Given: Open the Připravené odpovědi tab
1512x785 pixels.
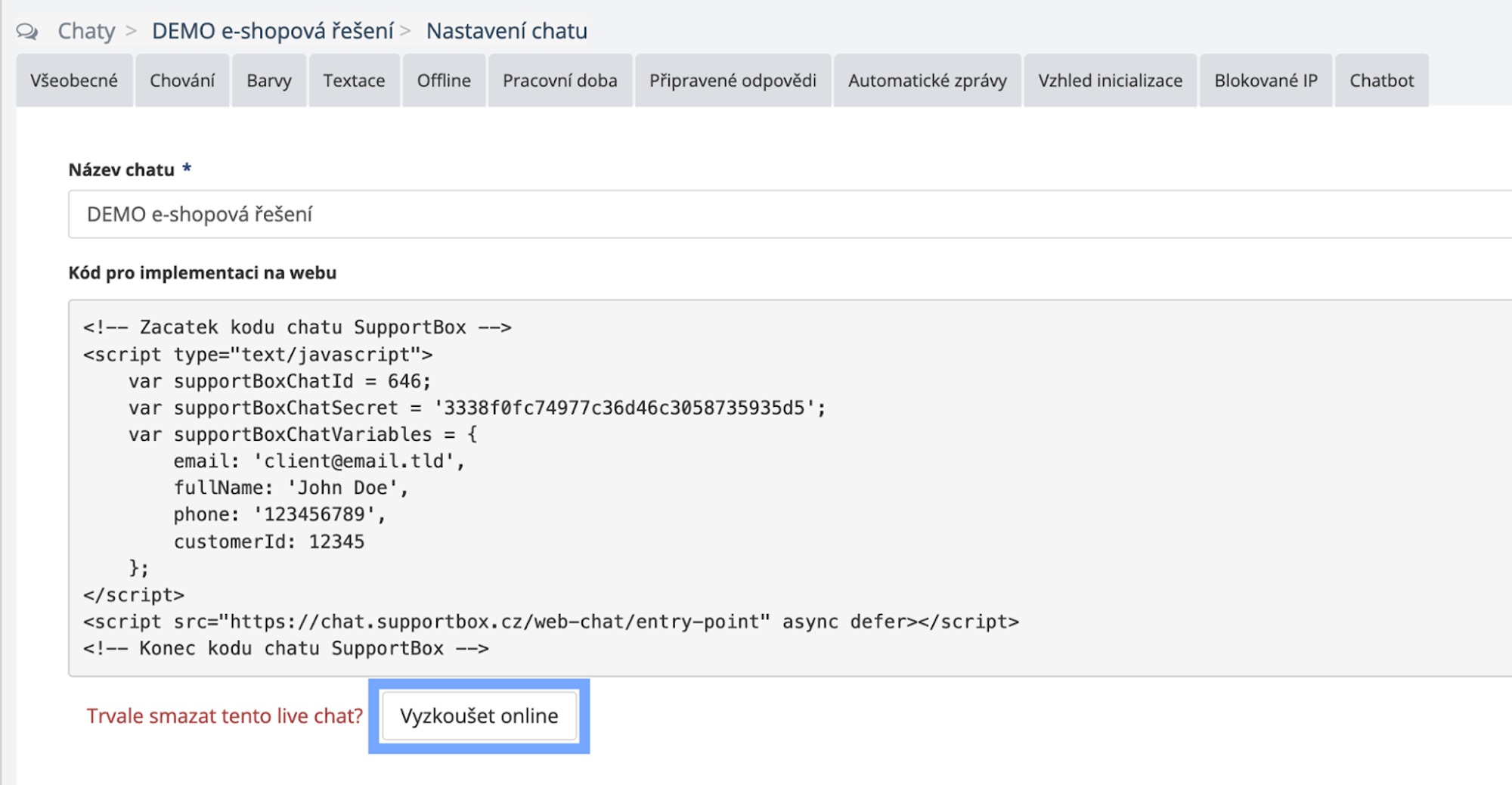Looking at the screenshot, I should (x=733, y=80).
